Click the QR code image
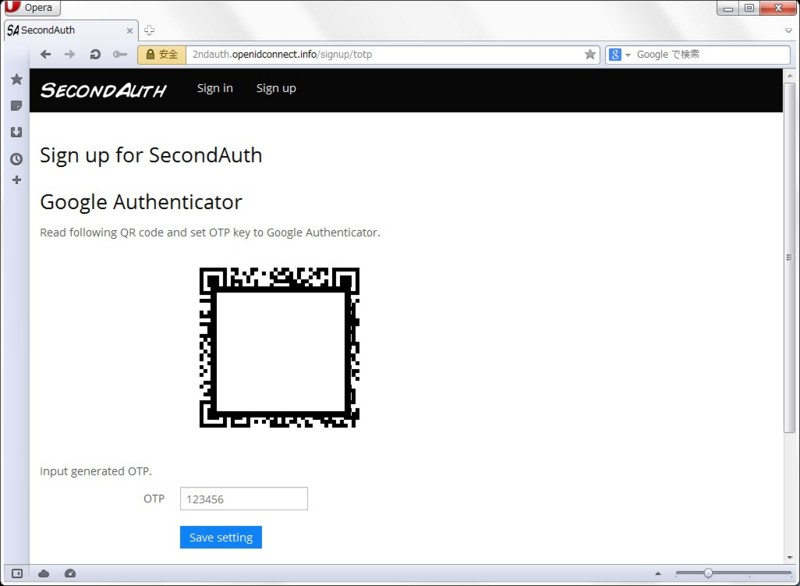 pyautogui.click(x=279, y=347)
